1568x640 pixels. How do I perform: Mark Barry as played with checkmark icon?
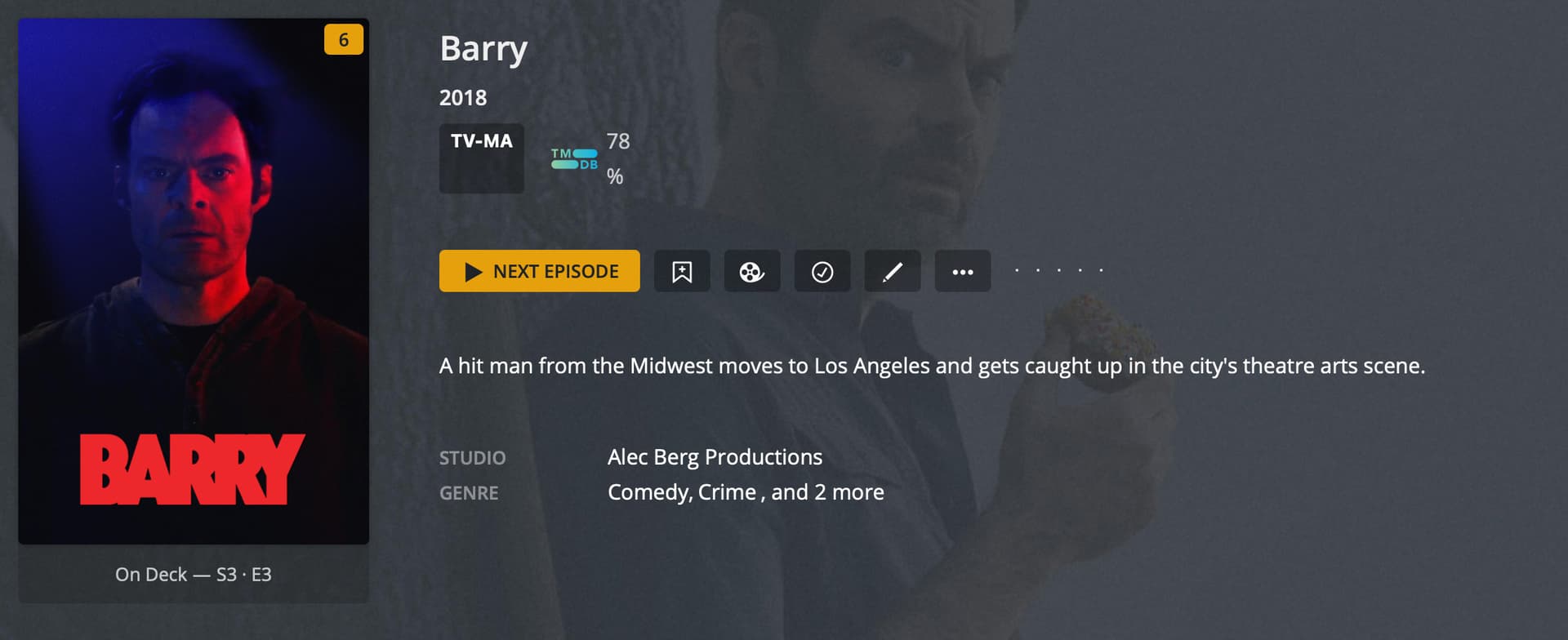click(822, 271)
